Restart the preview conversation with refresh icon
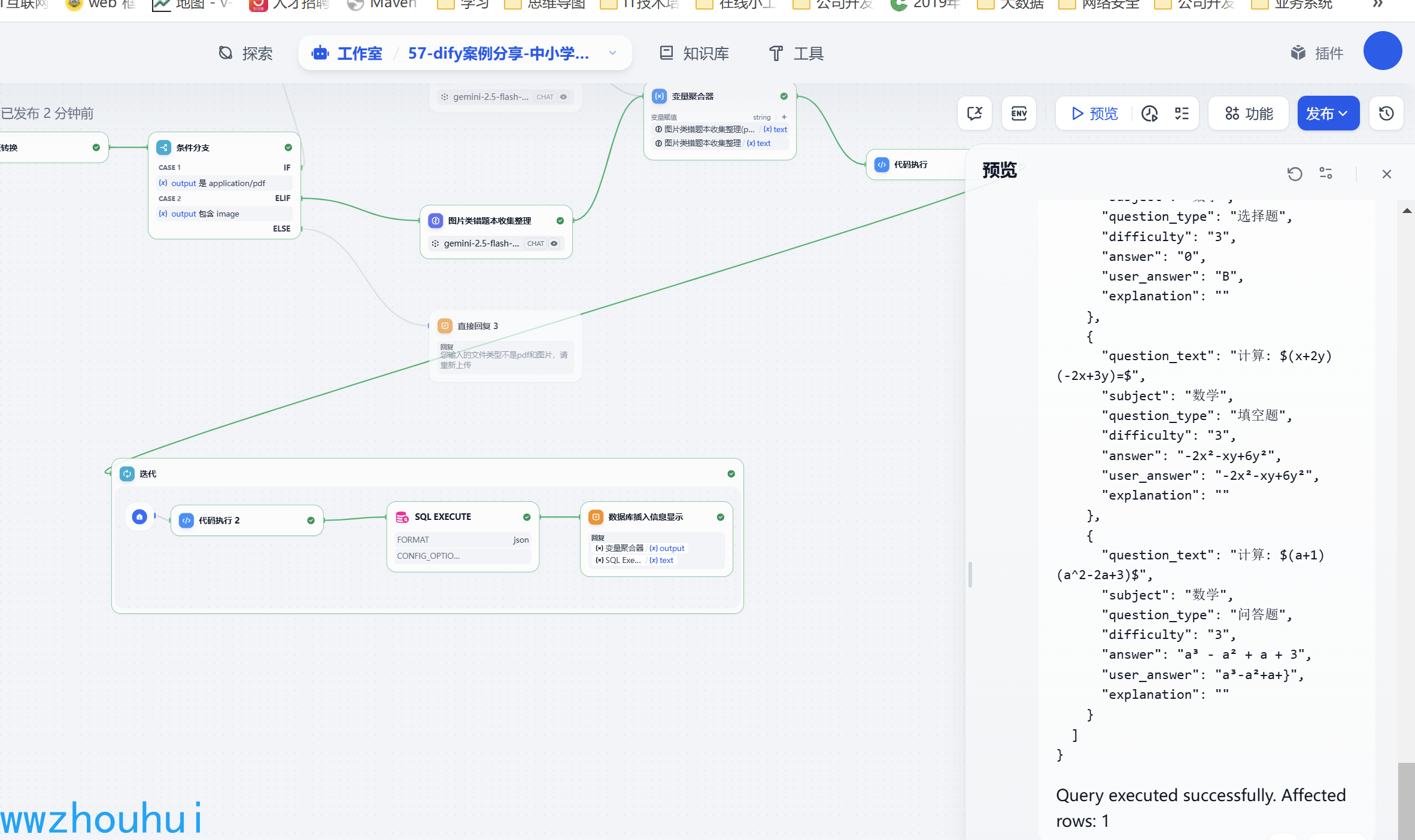The width and height of the screenshot is (1415, 840). (1295, 174)
